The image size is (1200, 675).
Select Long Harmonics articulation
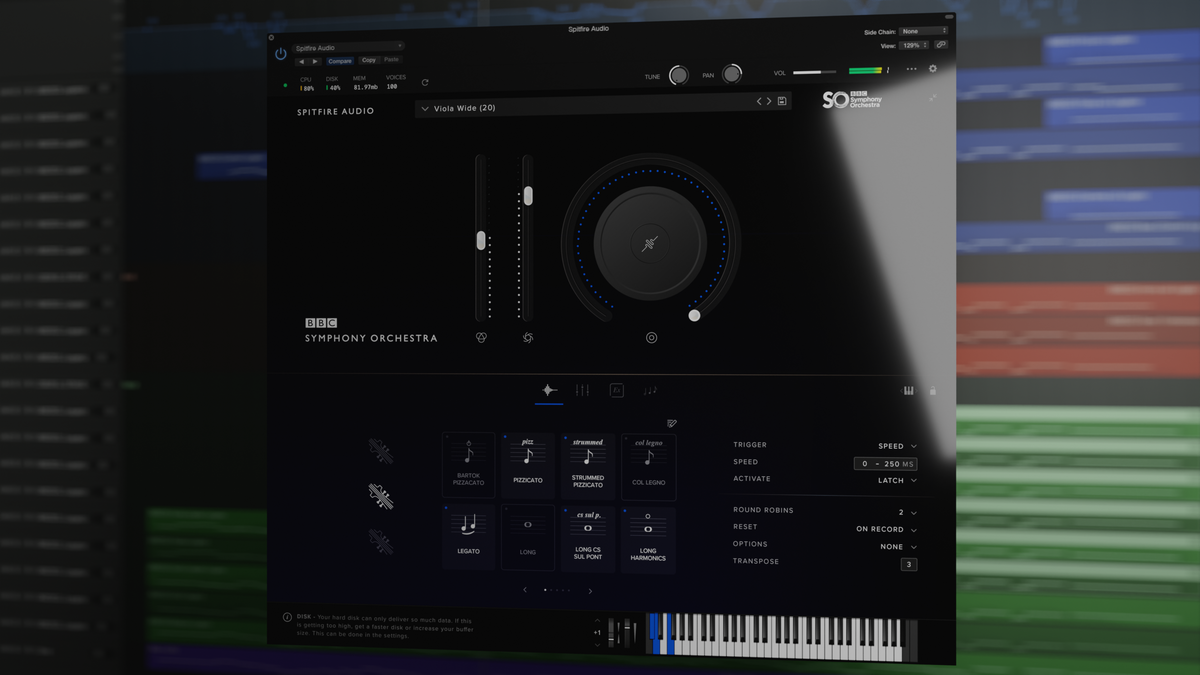[x=648, y=538]
